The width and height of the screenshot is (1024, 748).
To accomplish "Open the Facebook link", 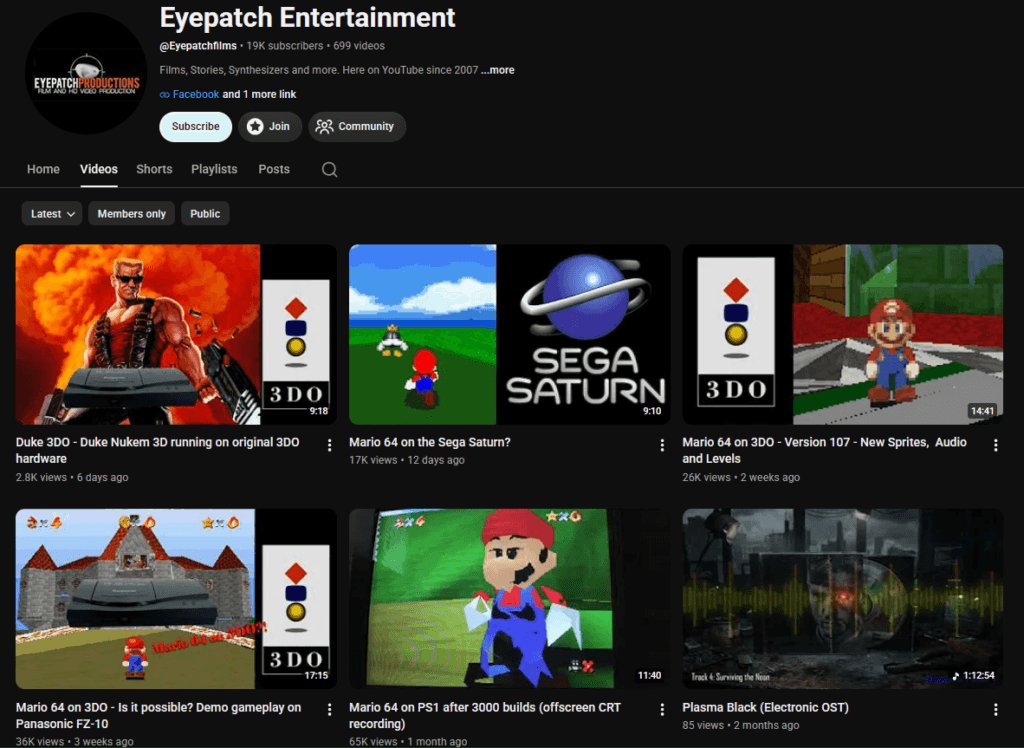I will coord(195,95).
